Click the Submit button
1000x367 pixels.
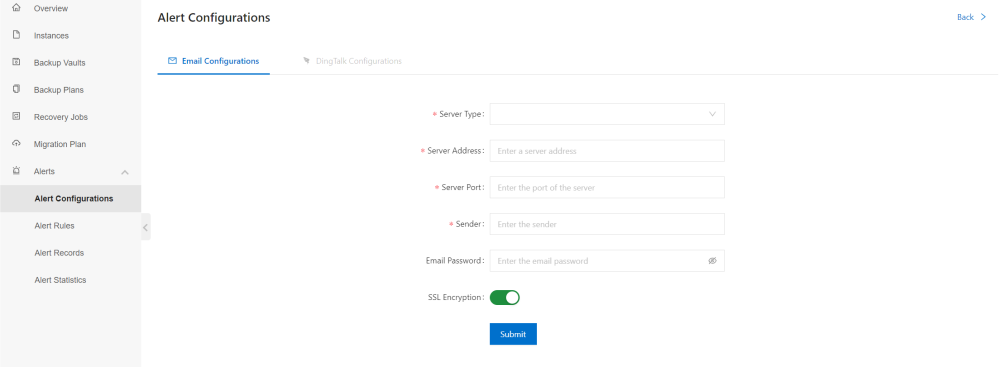513,334
